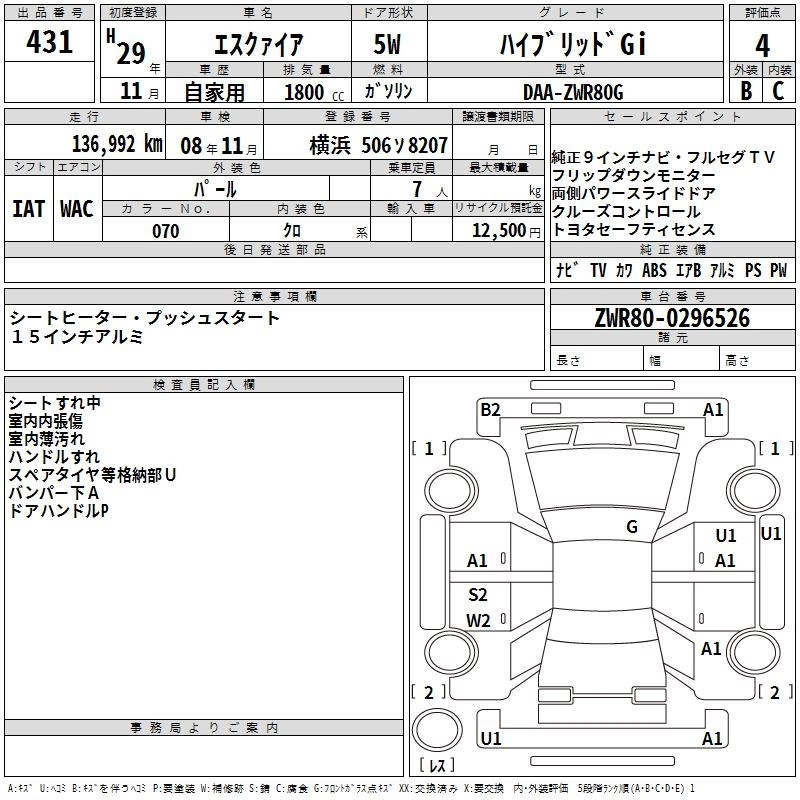
Task: Click color number 070
Action: 165,231
